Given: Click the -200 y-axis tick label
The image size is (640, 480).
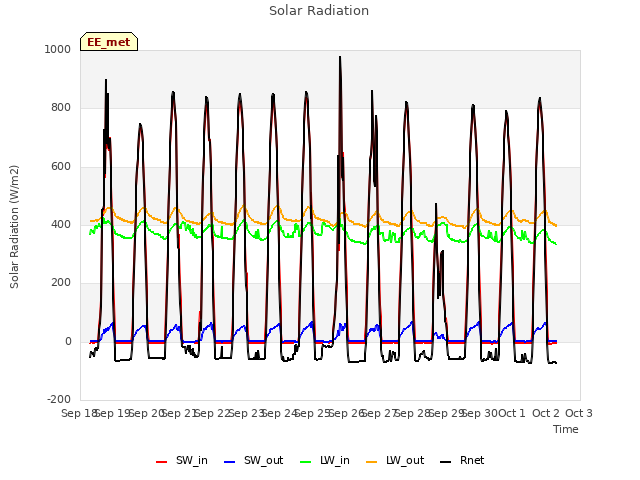Looking at the screenshot, I should 59,399.
